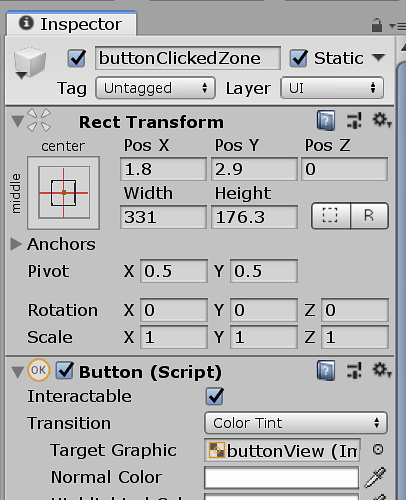Image resolution: width=406 pixels, height=500 pixels.
Task: Click object picker for Target Graphic
Action: pyautogui.click(x=378, y=450)
